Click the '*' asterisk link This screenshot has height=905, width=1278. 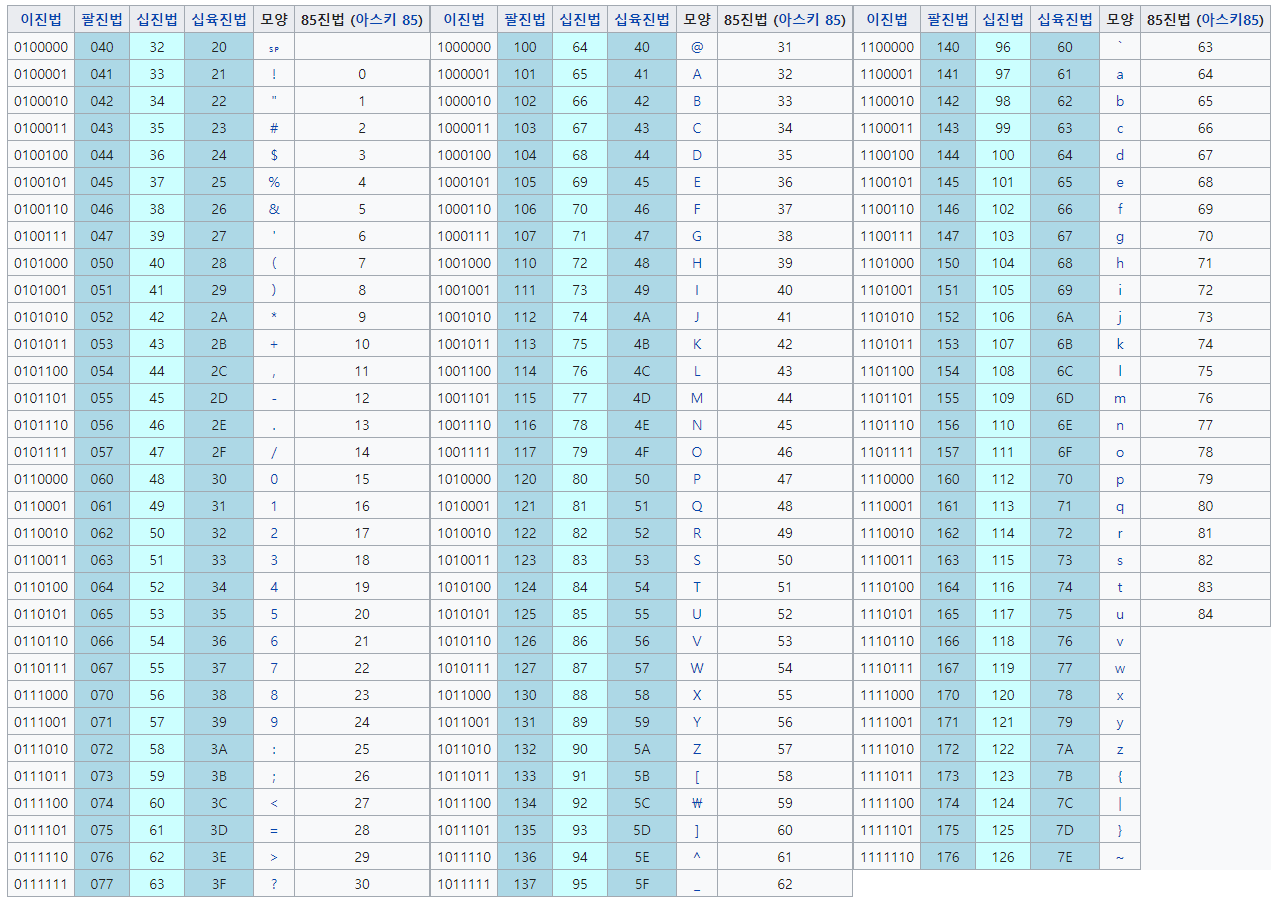tap(274, 317)
